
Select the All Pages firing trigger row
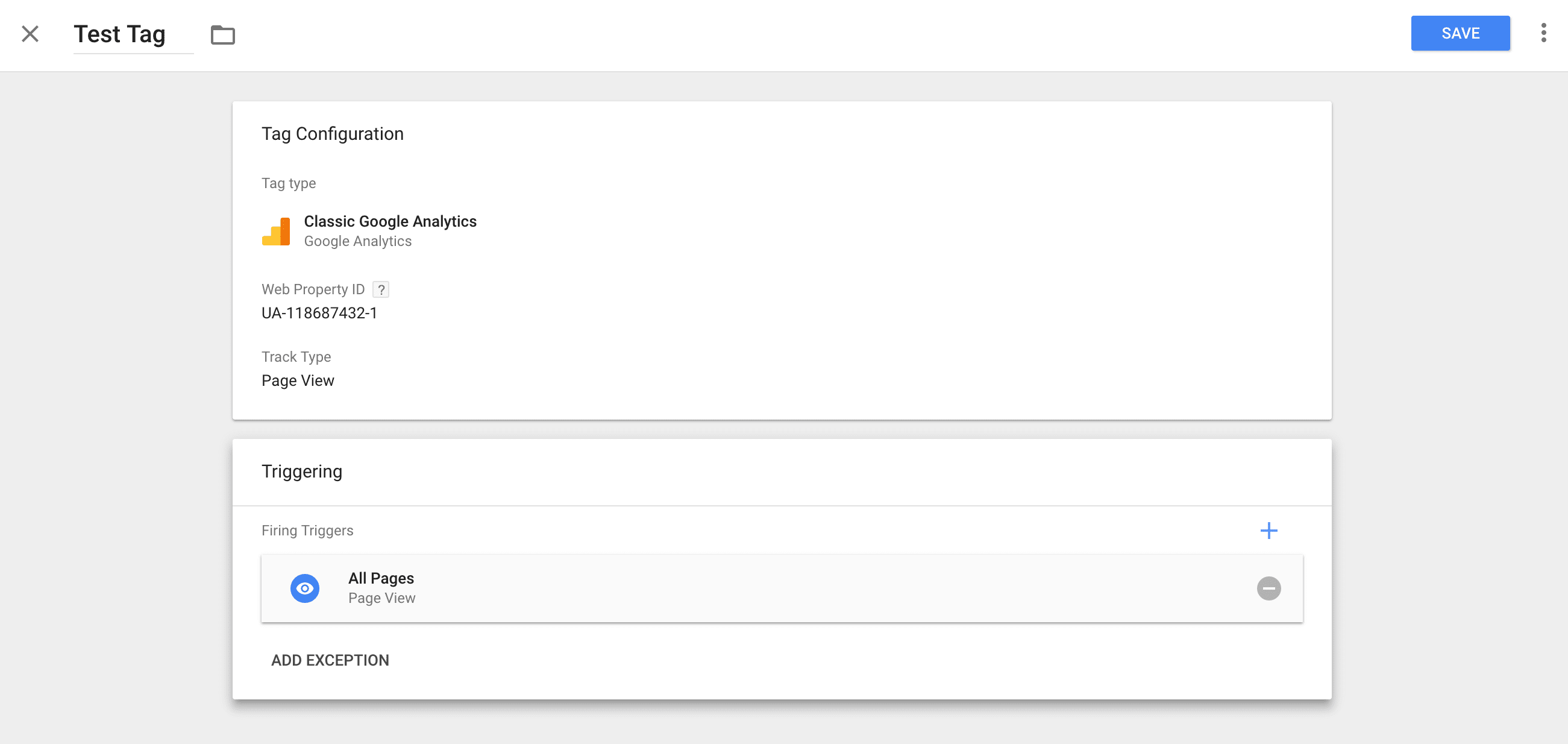[x=730, y=587]
